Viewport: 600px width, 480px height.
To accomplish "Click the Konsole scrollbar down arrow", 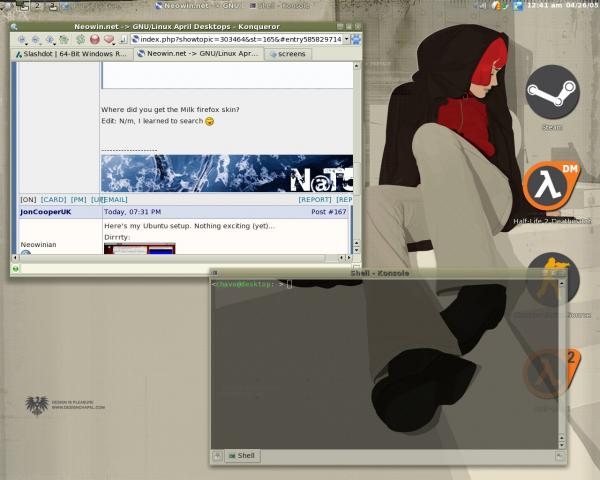I will [x=562, y=445].
